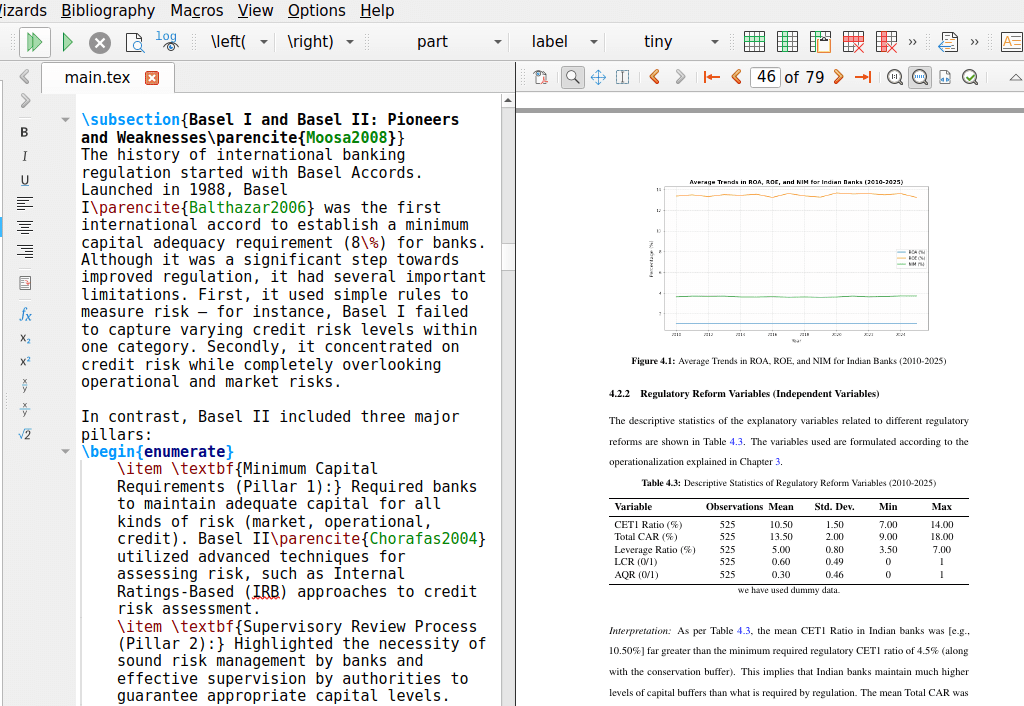Image resolution: width=1024 pixels, height=706 pixels.
Task: Activate the scroll/pan tool in PDF viewer
Action: click(598, 77)
